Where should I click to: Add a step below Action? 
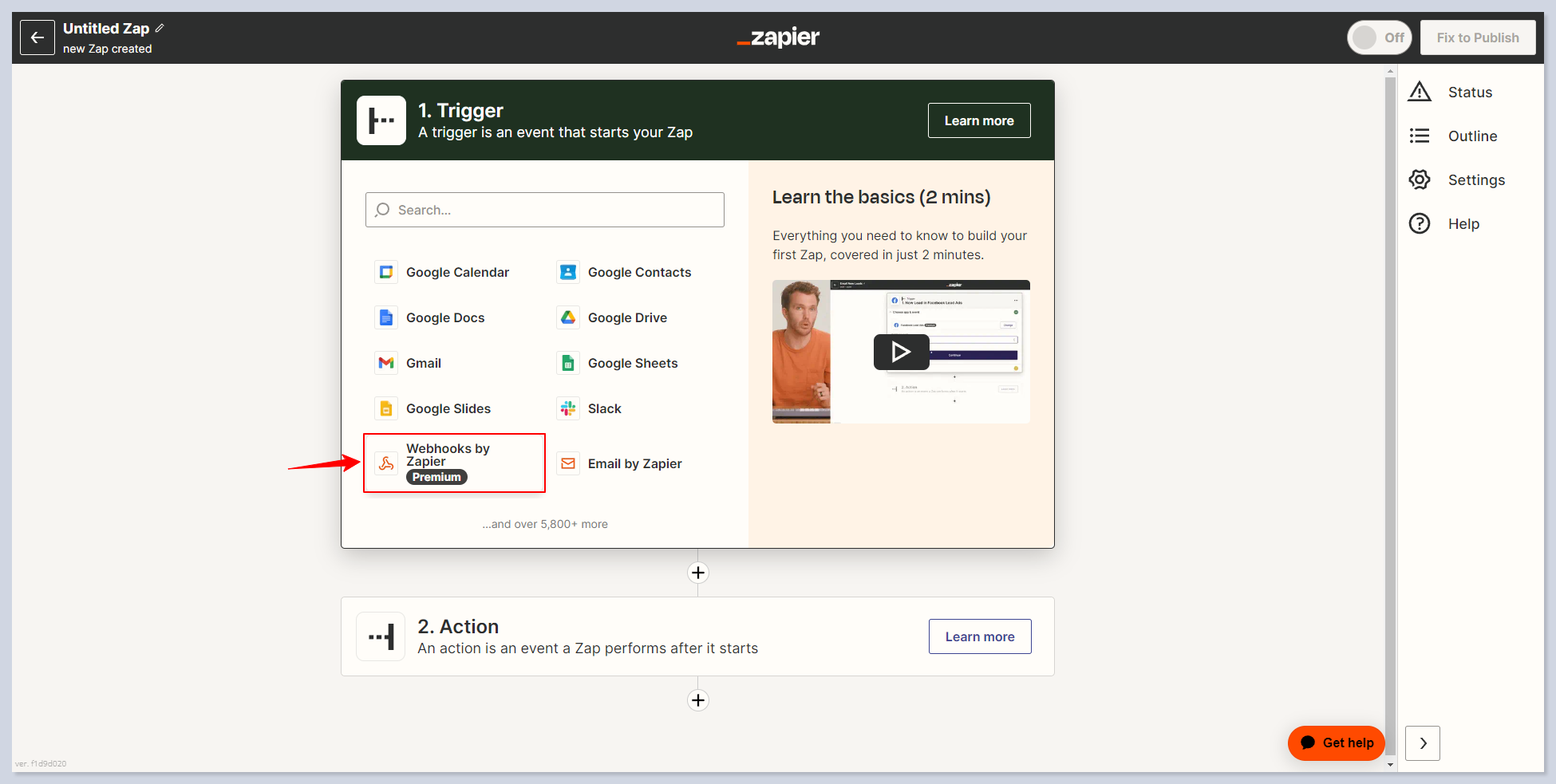point(698,700)
